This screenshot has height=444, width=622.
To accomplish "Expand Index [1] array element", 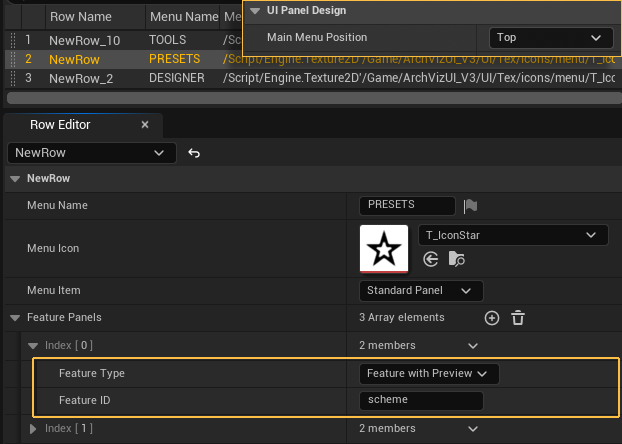I will 34,429.
